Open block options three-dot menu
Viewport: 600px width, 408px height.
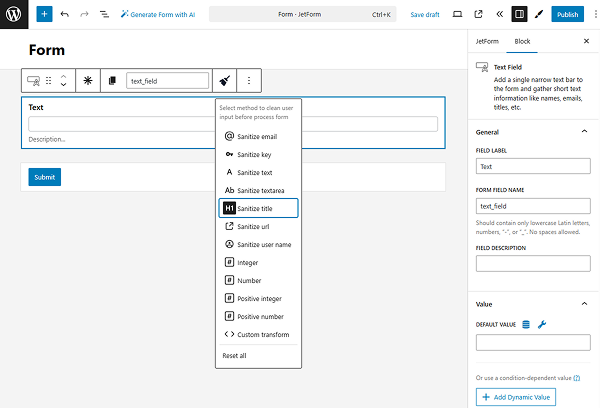(249, 80)
